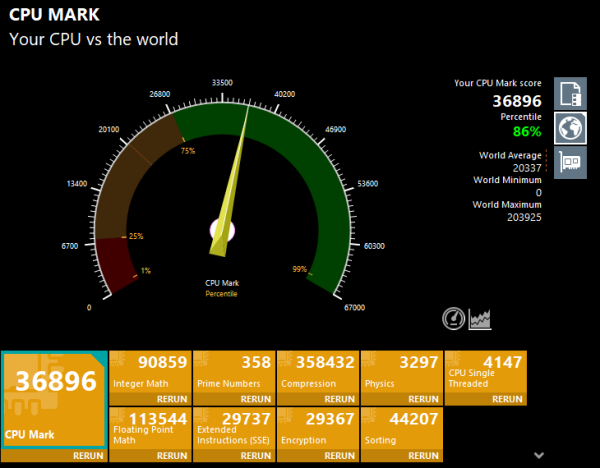
Task: Open the Sorting result tile
Action: click(401, 428)
